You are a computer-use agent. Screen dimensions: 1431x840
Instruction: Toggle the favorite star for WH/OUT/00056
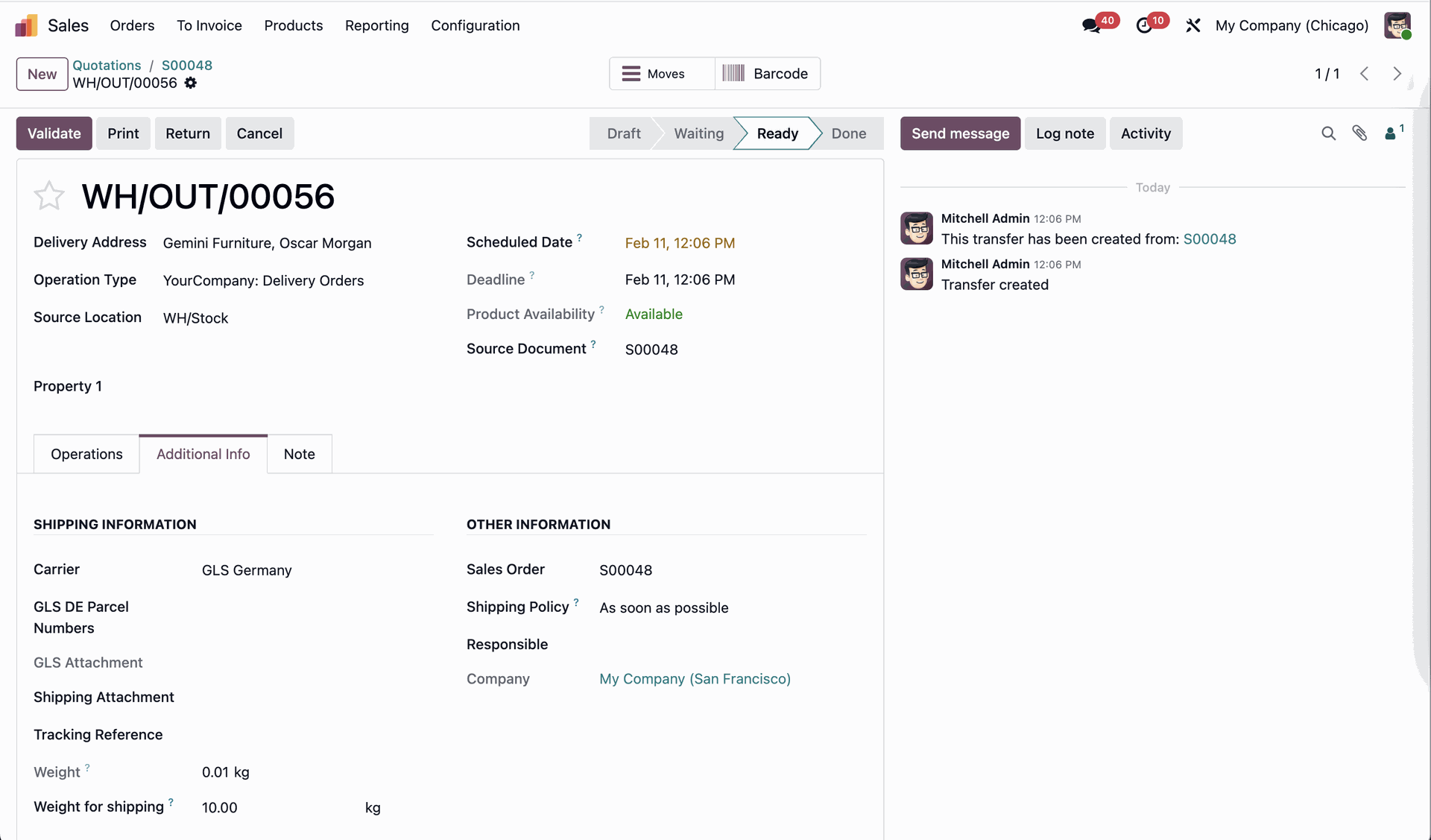[49, 196]
